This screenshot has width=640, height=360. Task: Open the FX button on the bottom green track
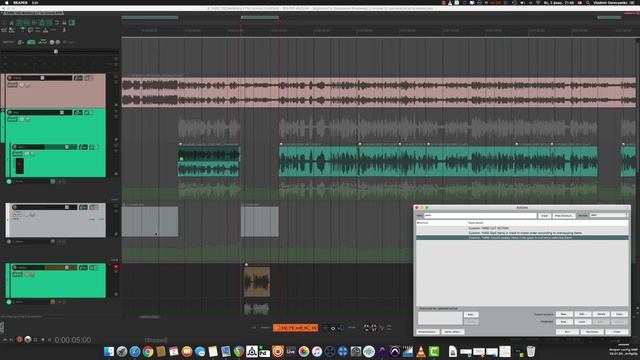point(83,267)
